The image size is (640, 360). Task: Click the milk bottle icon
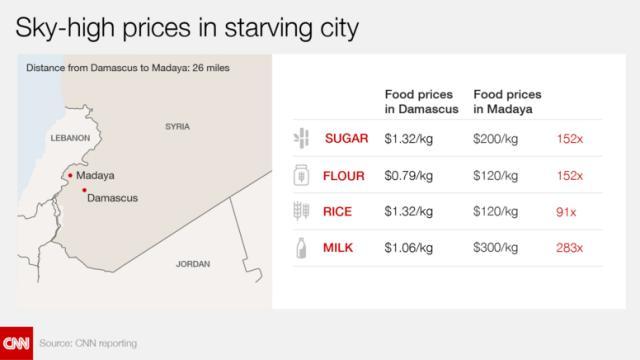coord(301,248)
